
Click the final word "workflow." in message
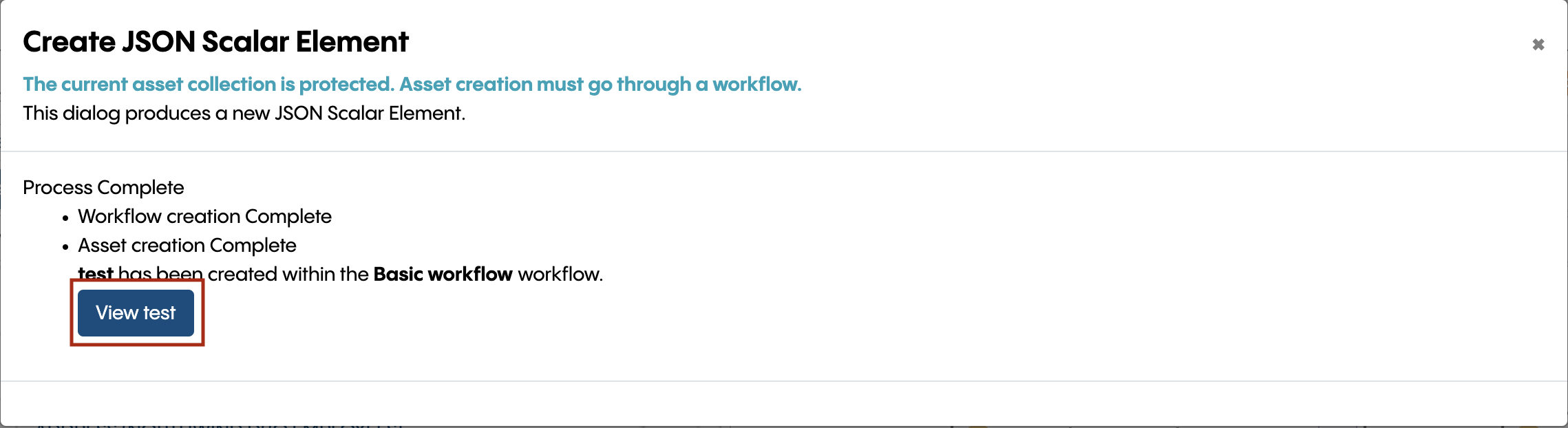(x=560, y=275)
